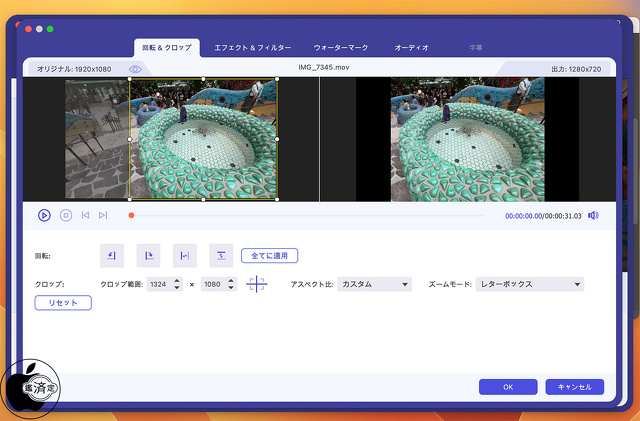Decrease crop width with the down arrow

pos(177,287)
